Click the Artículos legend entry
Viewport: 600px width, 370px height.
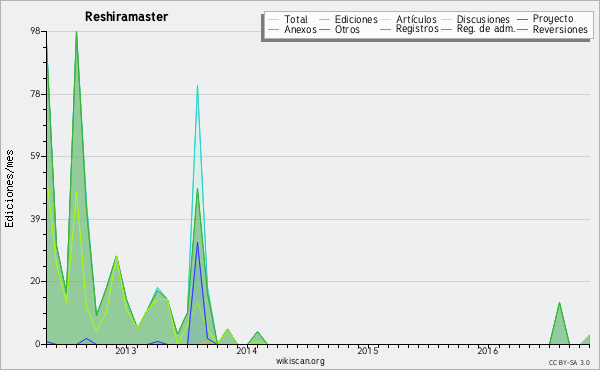tap(416, 19)
